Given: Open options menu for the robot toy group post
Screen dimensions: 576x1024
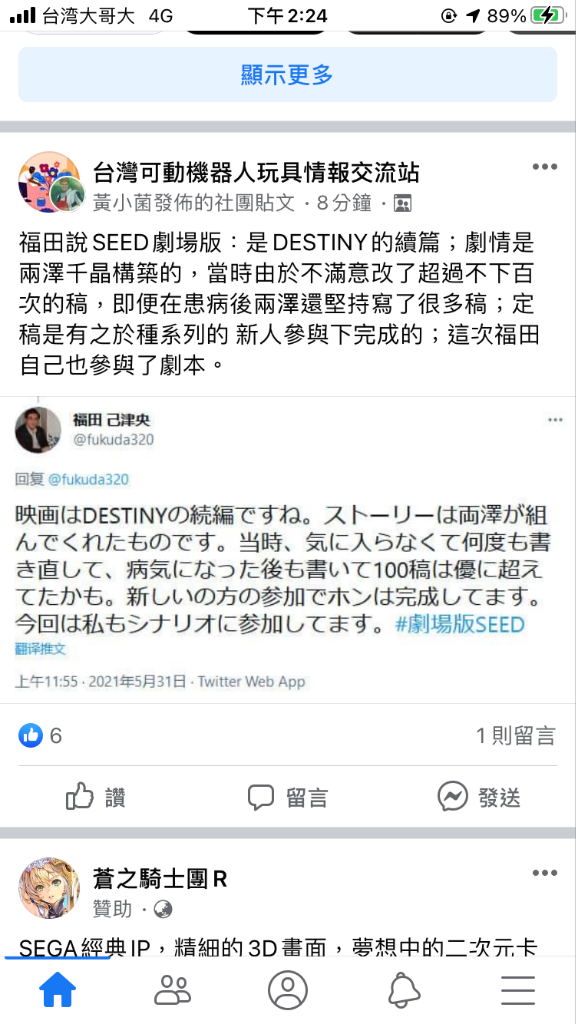Looking at the screenshot, I should 545,167.
